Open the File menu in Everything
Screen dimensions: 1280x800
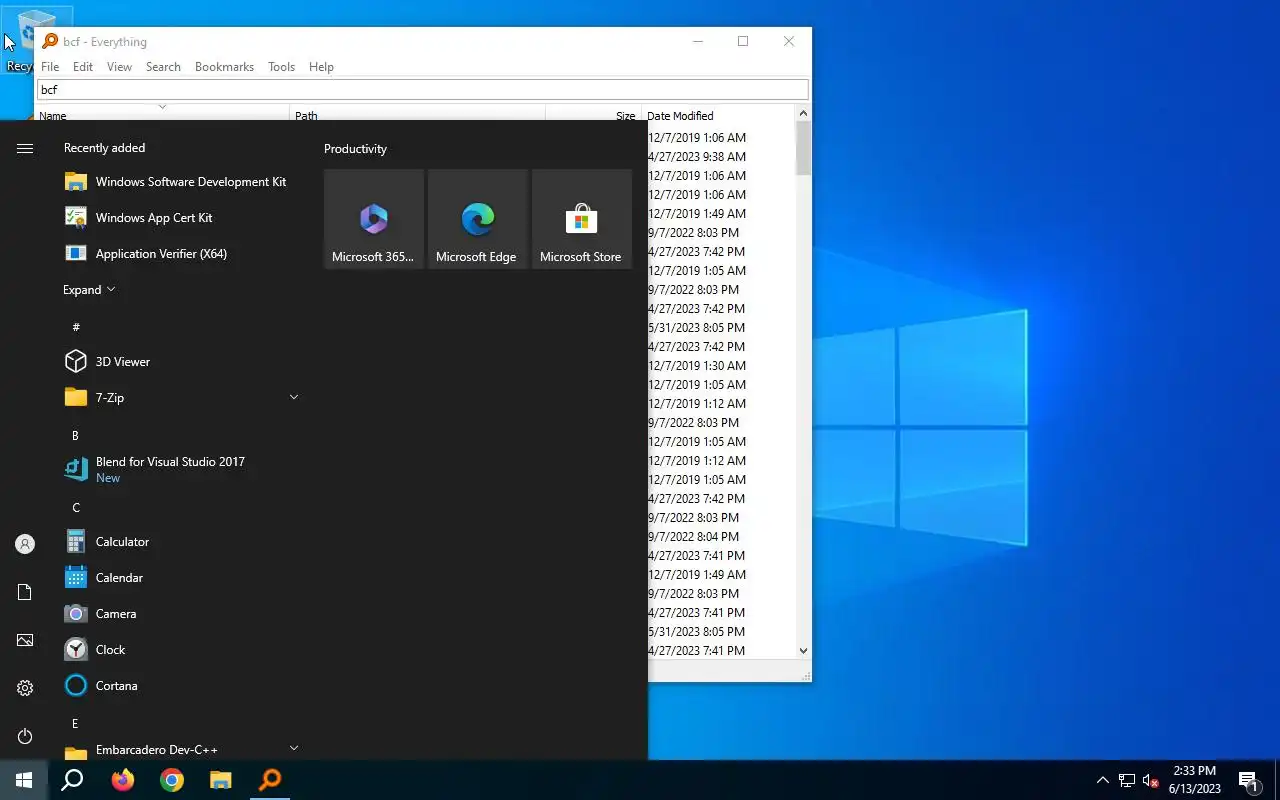tap(50, 67)
